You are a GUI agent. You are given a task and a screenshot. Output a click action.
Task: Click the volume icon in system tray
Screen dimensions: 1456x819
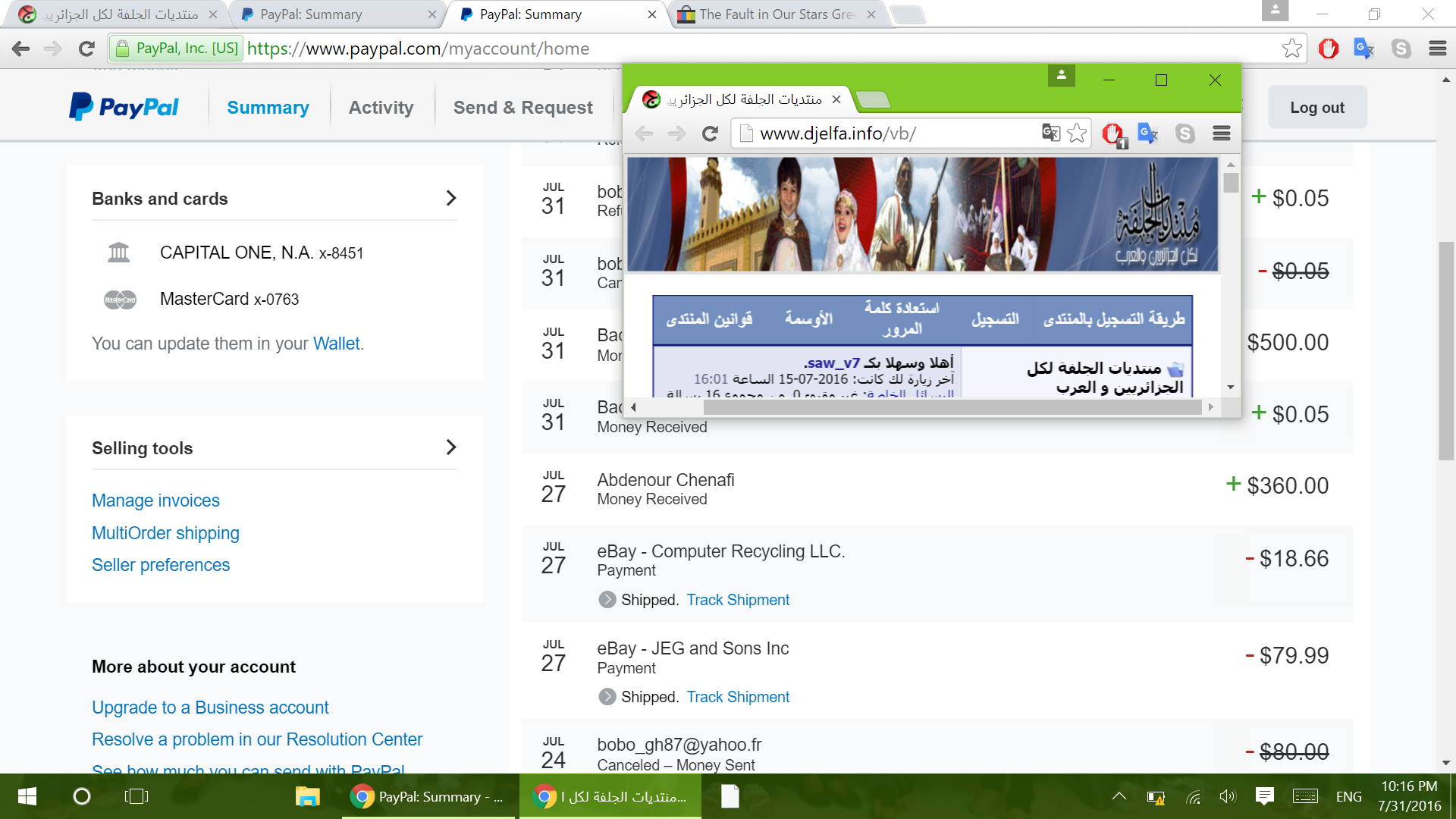tap(1227, 796)
